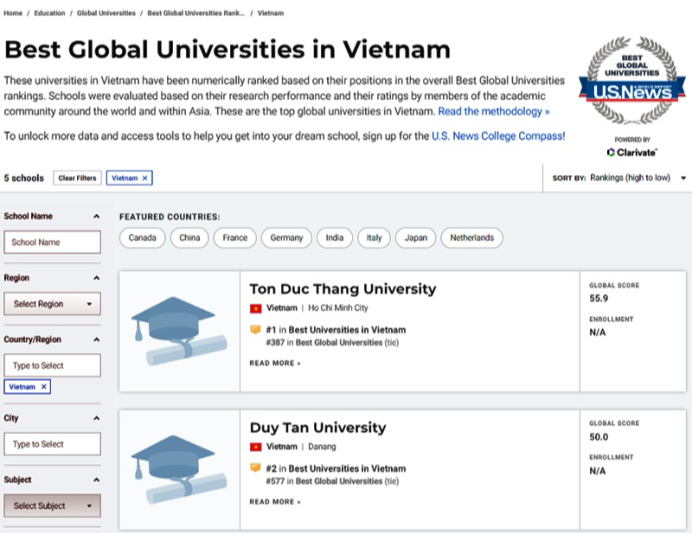The width and height of the screenshot is (692, 533).
Task: Open the Select Region dropdown
Action: click(52, 304)
